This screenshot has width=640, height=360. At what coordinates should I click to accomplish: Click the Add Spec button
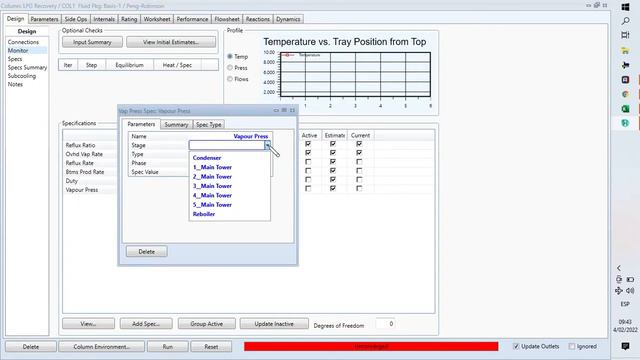[x=146, y=324]
